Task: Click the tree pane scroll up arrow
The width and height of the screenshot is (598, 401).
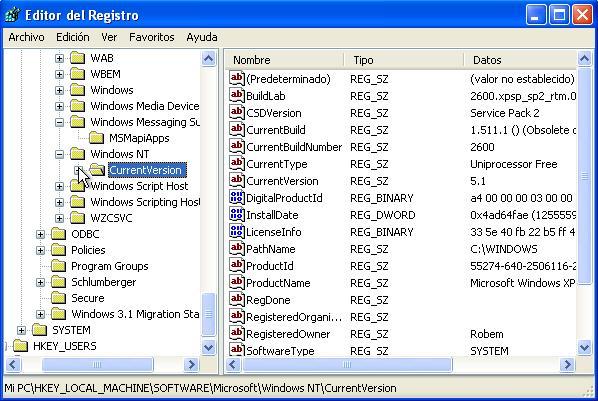Action: pos(209,58)
